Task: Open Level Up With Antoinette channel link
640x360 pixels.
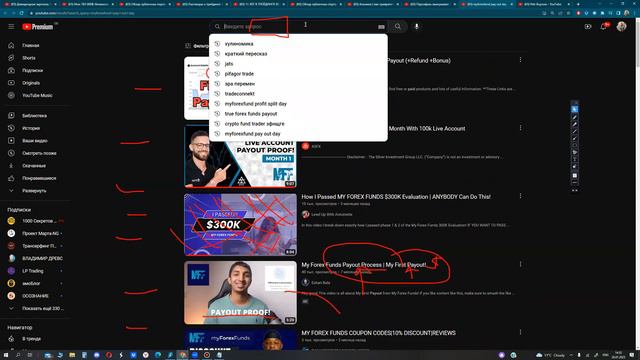Action: click(x=331, y=214)
